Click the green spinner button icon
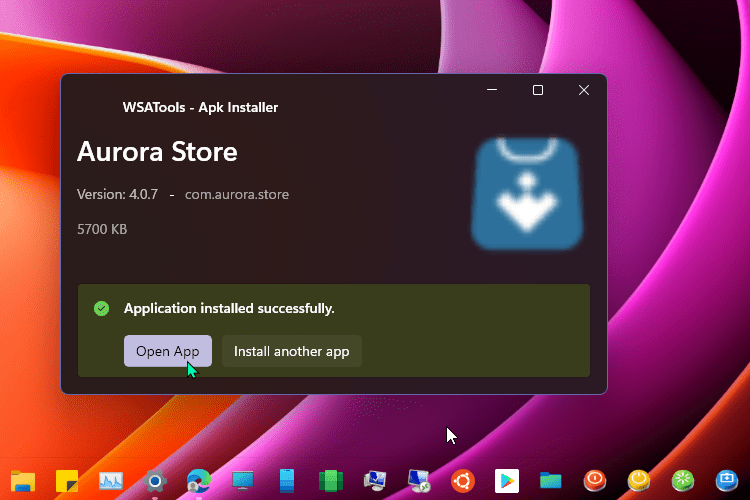This screenshot has width=750, height=500. point(683,480)
